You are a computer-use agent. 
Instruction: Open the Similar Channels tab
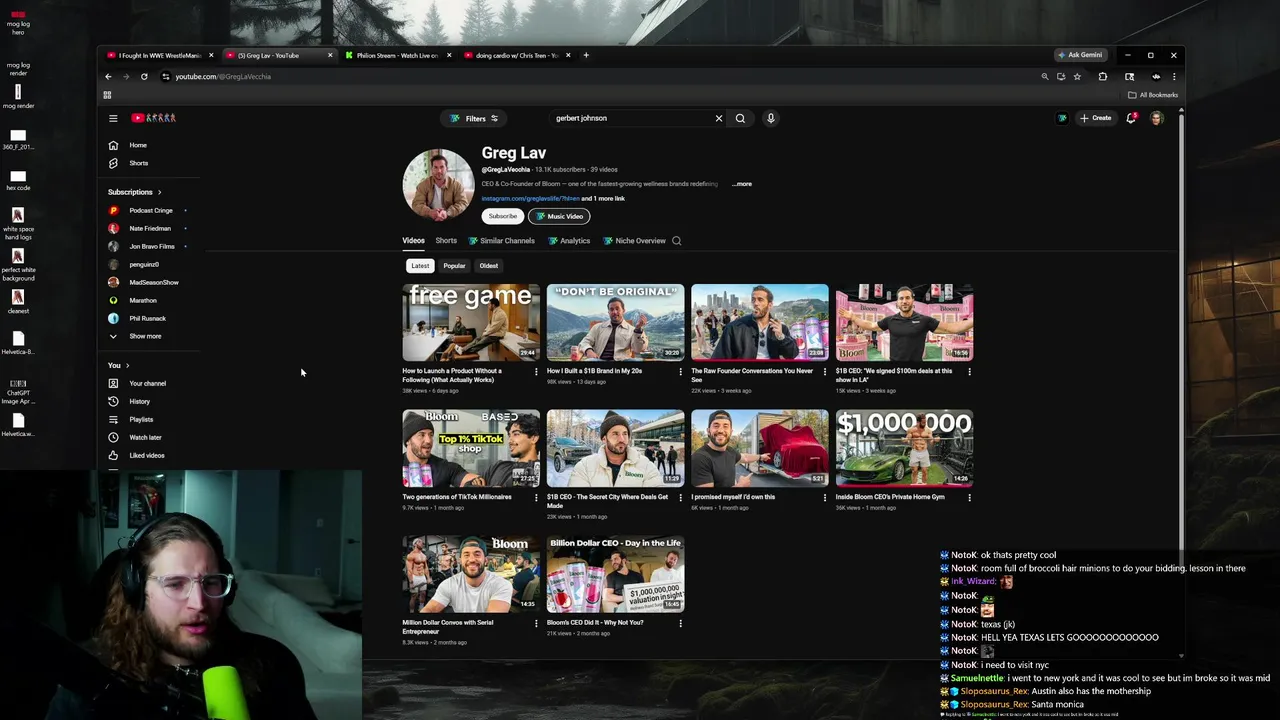click(x=500, y=240)
